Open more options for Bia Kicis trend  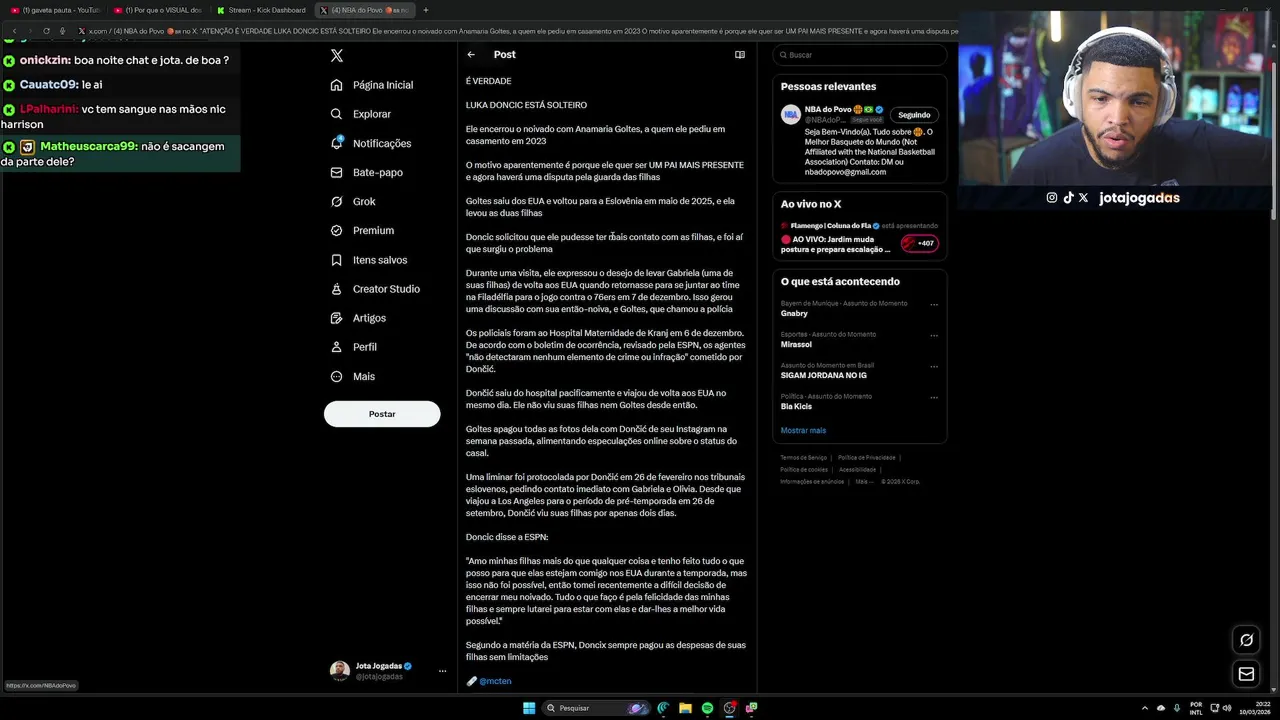[934, 397]
